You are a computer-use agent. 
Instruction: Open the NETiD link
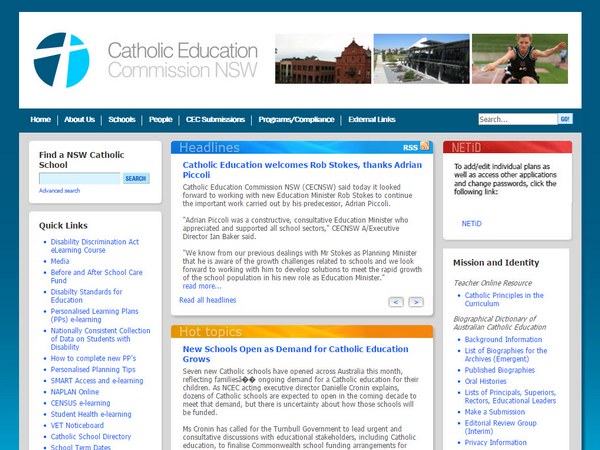[x=471, y=223]
